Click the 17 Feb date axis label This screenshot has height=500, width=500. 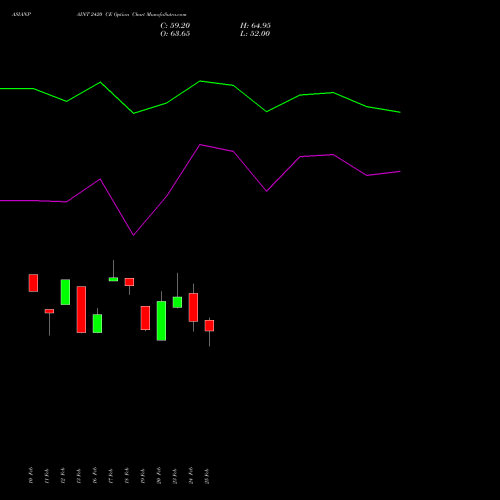coord(111,475)
